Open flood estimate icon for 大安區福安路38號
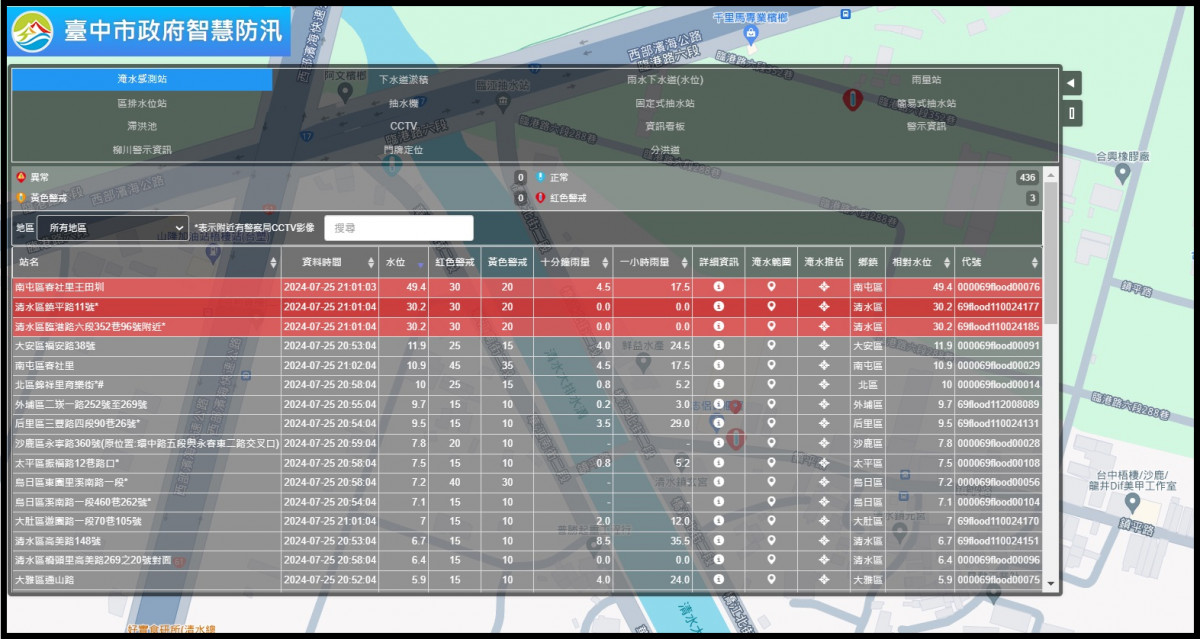Viewport: 1200px width, 639px height. pyautogui.click(x=824, y=345)
